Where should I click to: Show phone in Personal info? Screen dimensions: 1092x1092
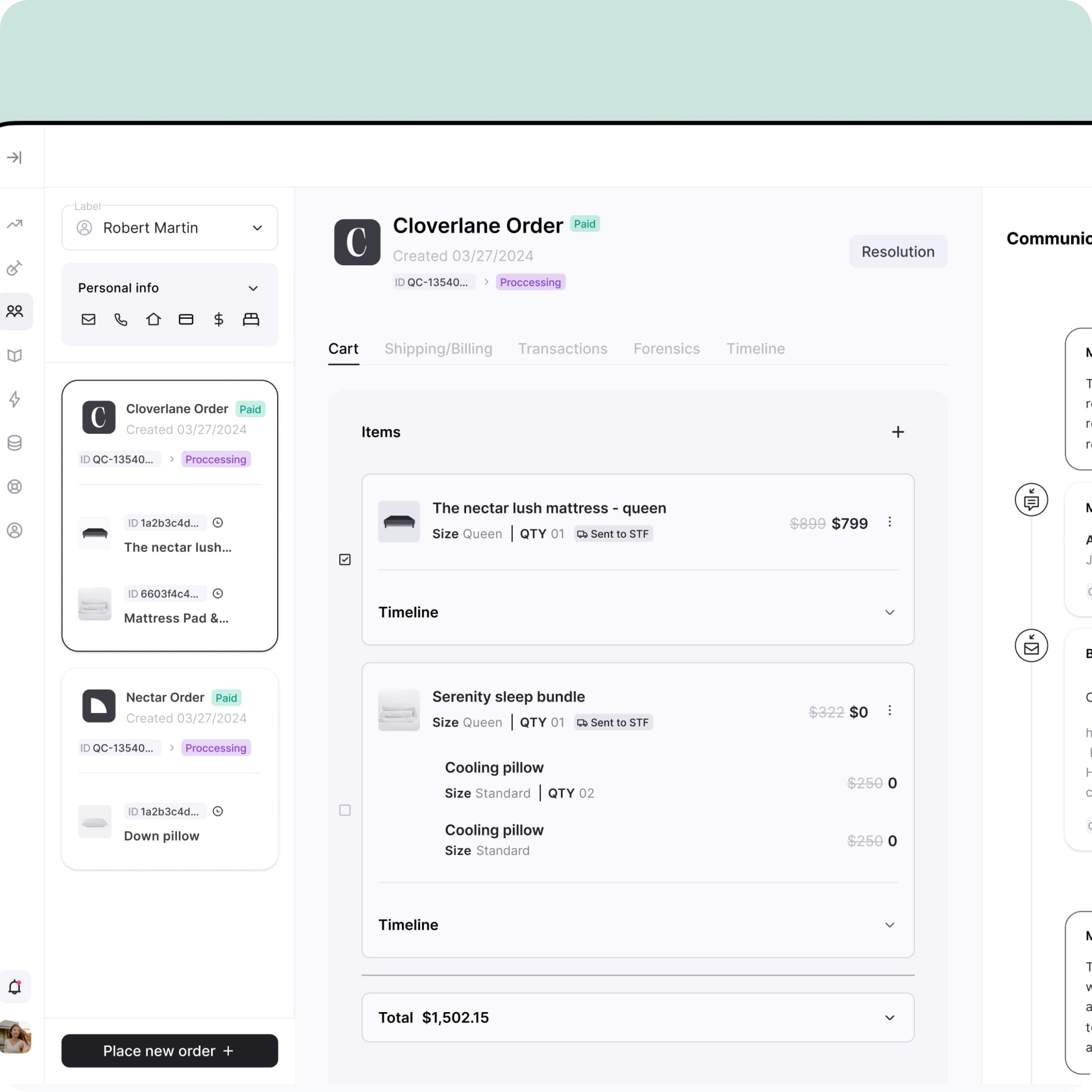pyautogui.click(x=121, y=319)
